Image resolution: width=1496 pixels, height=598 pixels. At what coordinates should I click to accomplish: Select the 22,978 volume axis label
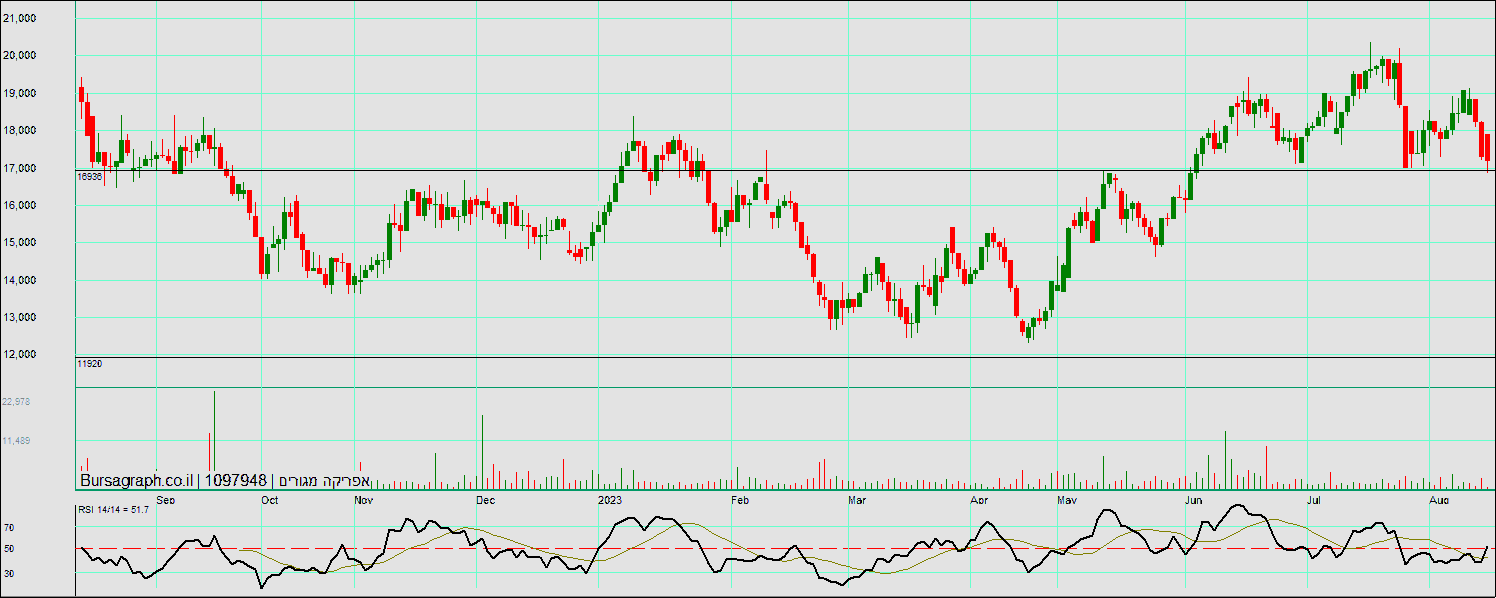pos(17,401)
